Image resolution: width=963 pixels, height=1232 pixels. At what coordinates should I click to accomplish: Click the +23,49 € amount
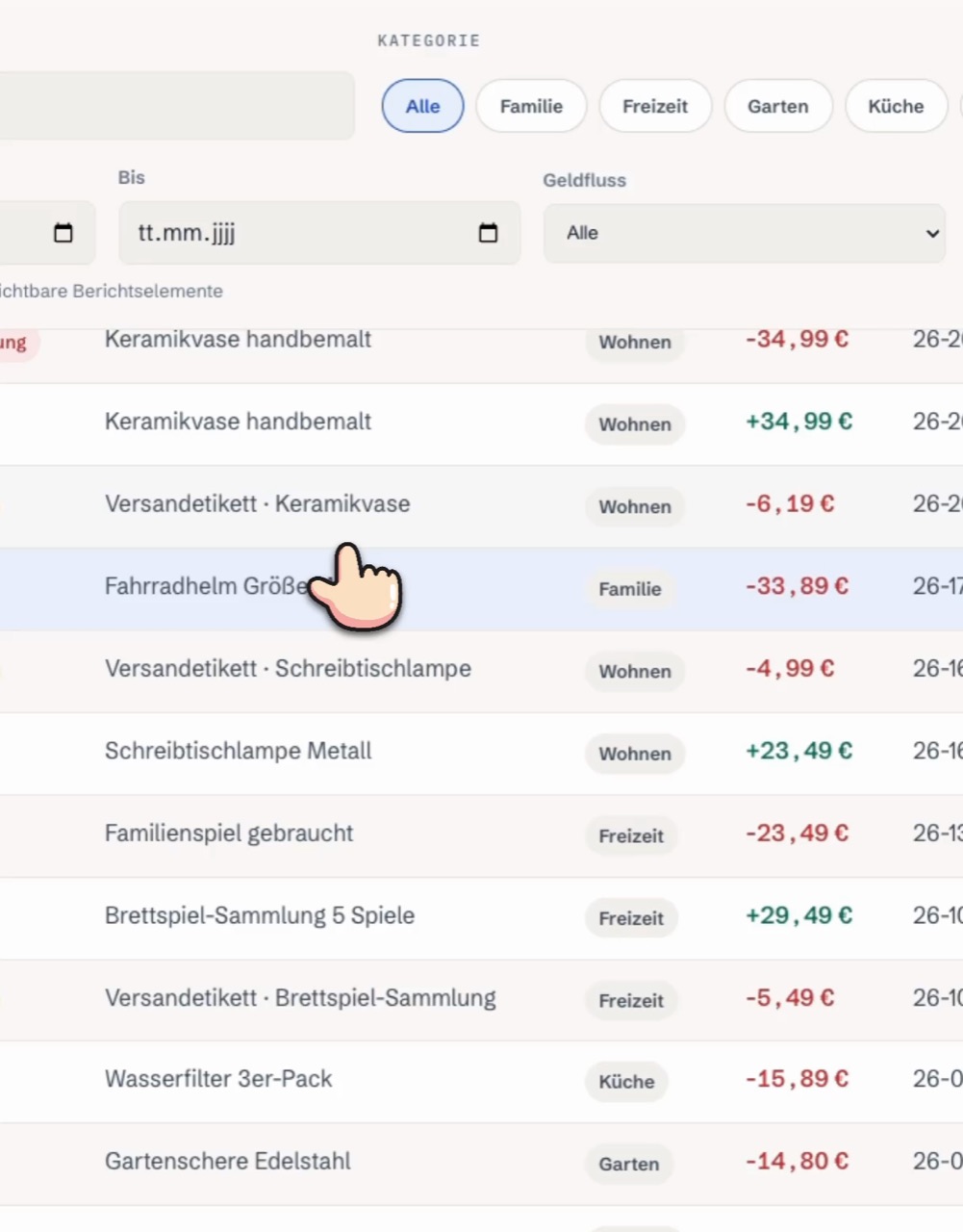coord(798,751)
